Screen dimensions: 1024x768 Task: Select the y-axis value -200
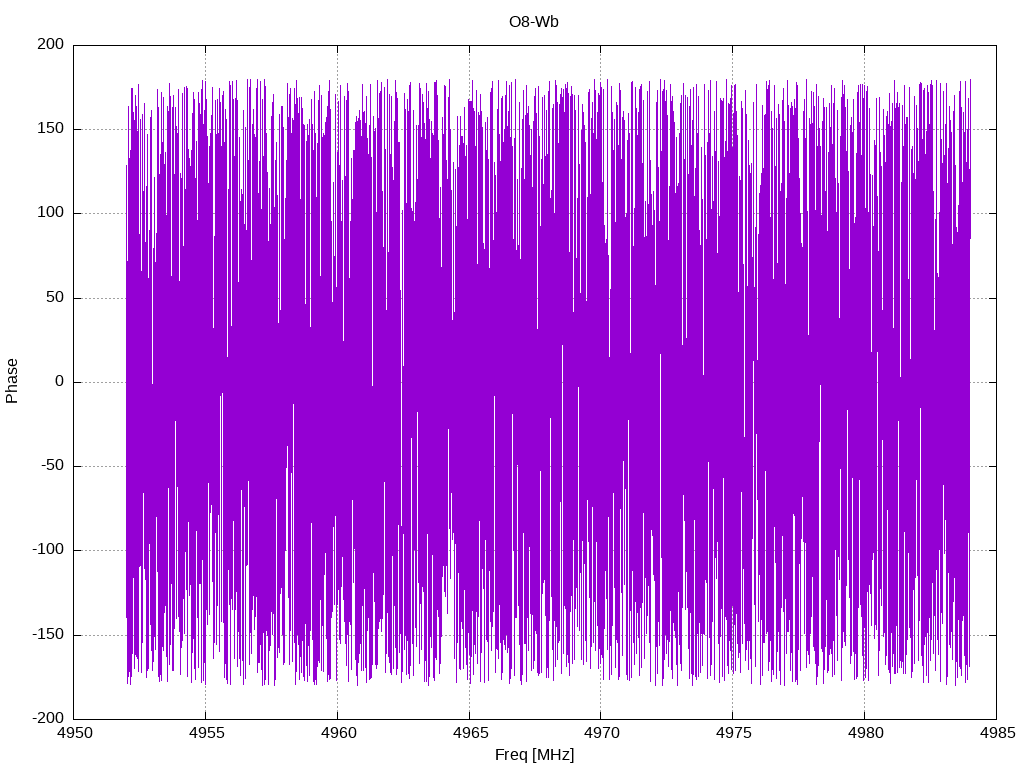[48, 718]
